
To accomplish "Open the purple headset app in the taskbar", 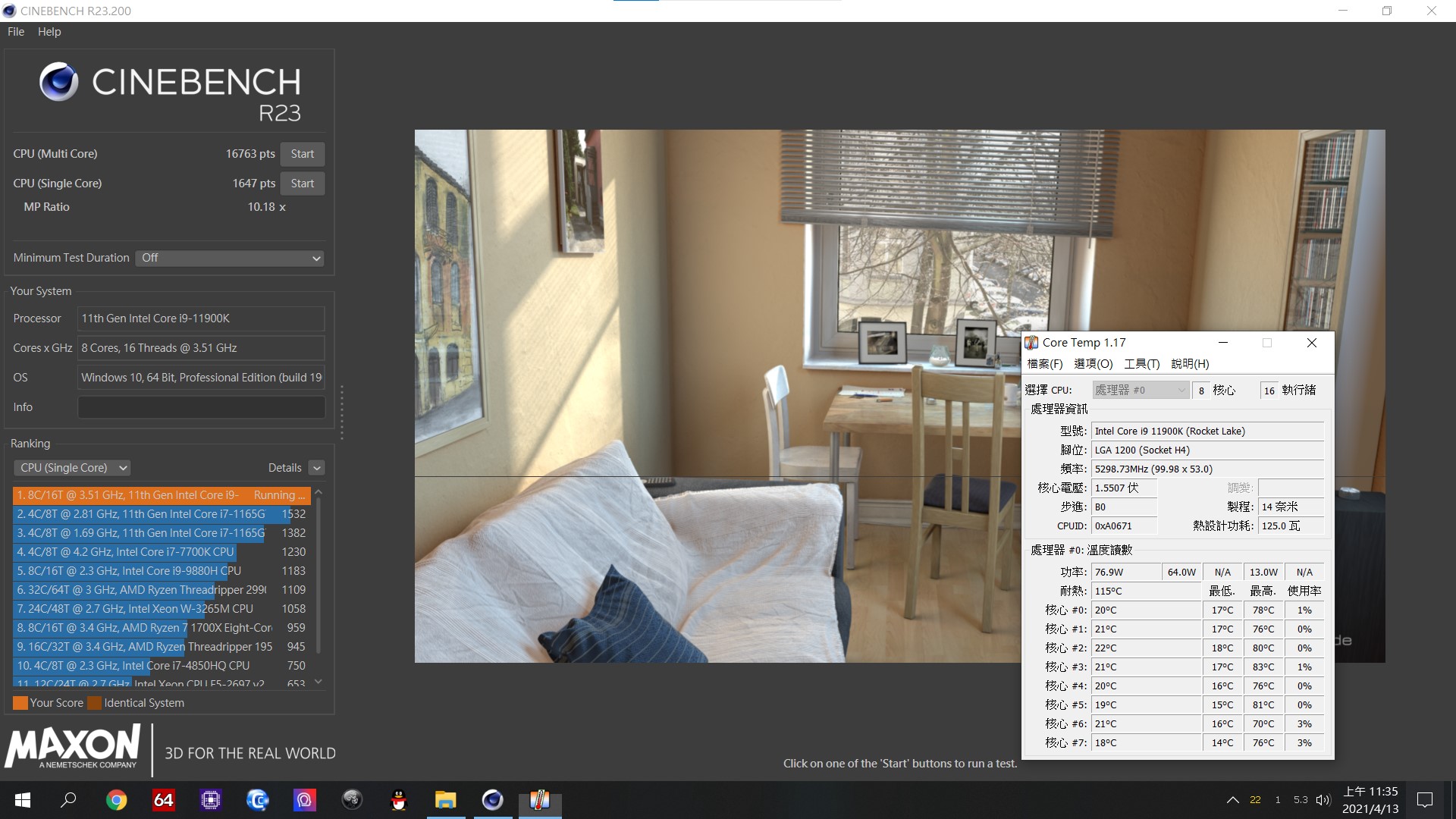I will coord(305,800).
